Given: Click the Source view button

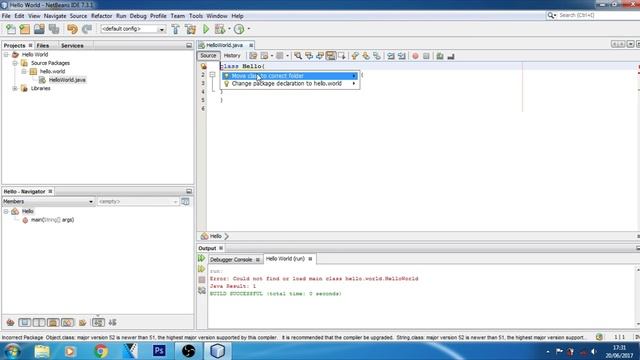Looking at the screenshot, I should (x=208, y=56).
